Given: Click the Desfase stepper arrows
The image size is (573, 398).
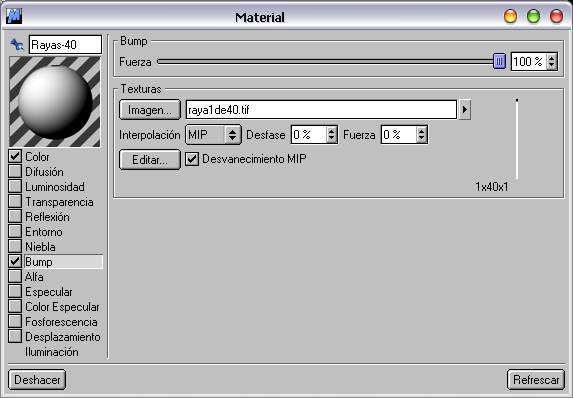Looking at the screenshot, I should 331,134.
